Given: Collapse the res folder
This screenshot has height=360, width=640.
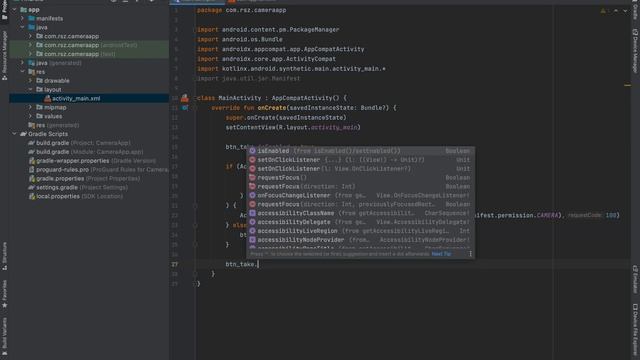Looking at the screenshot, I should (x=23, y=72).
